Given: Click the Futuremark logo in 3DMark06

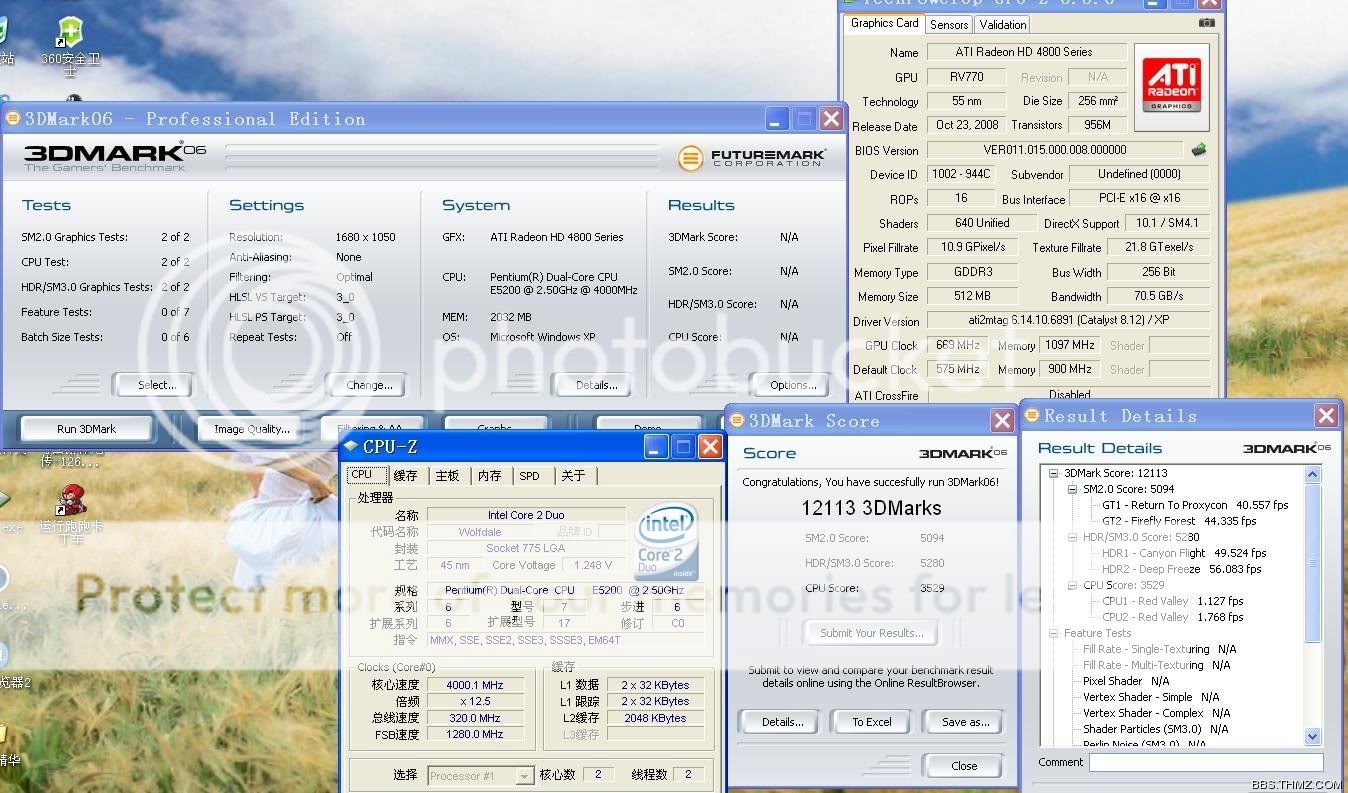Looking at the screenshot, I should pos(751,158).
